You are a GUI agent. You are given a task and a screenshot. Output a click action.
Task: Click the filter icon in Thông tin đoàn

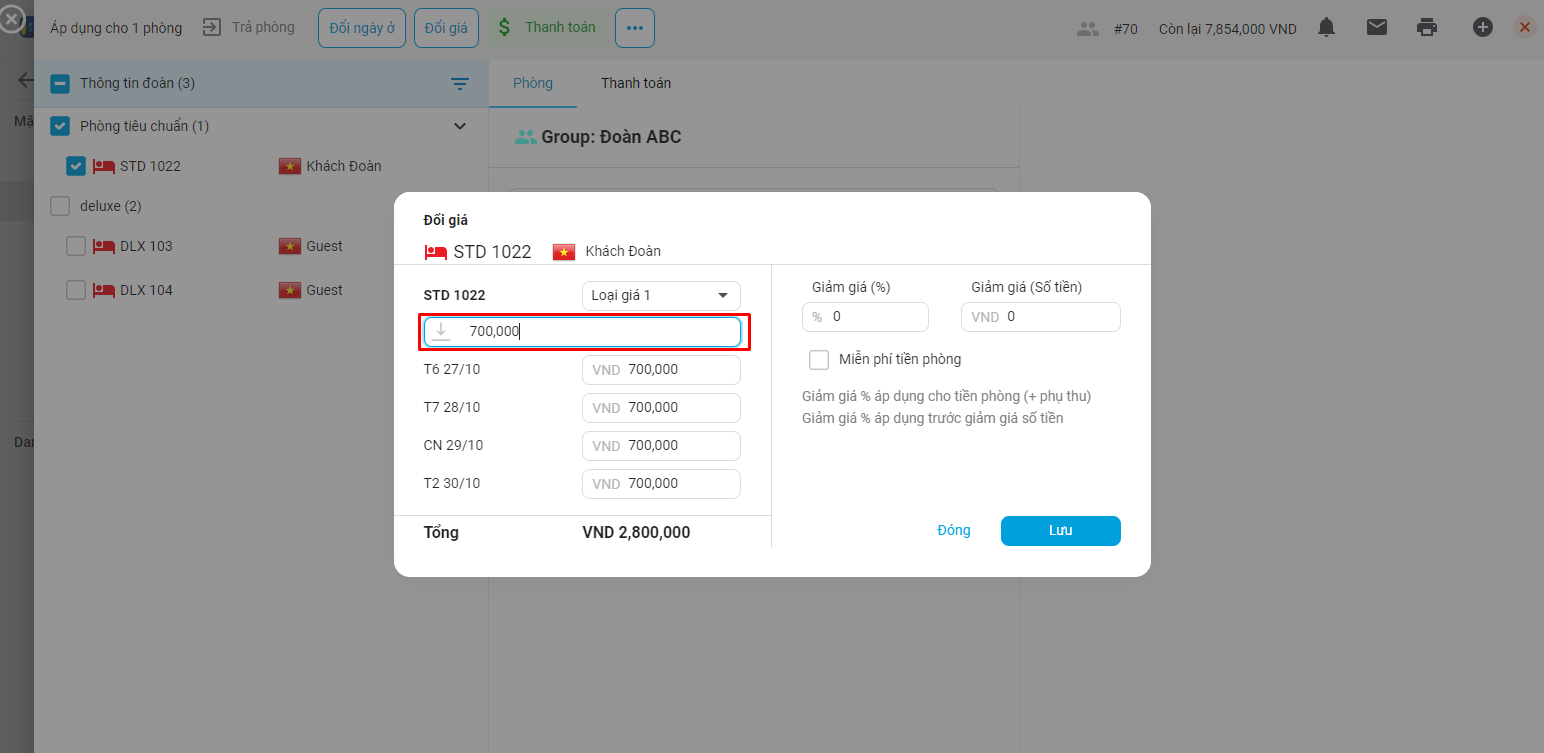pos(460,84)
